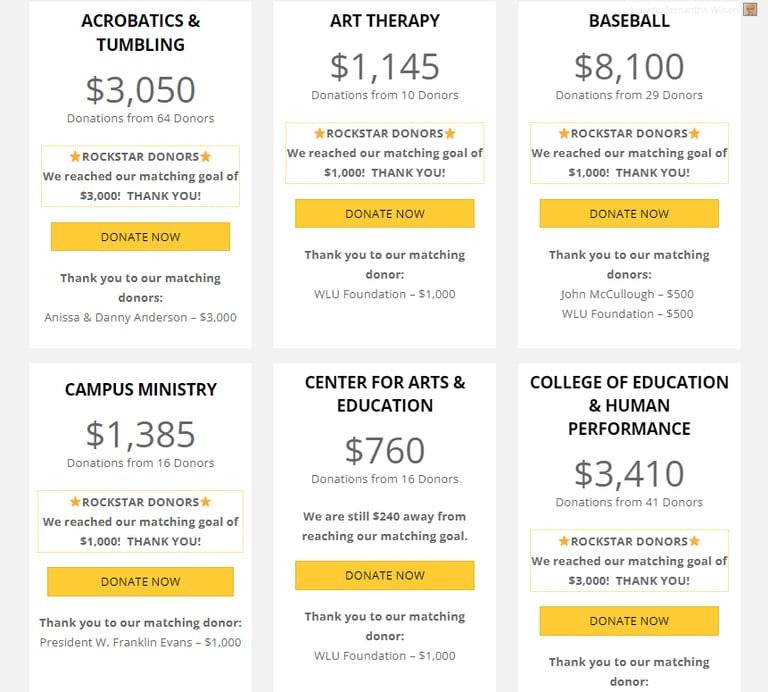The width and height of the screenshot is (768, 692).
Task: Click the left star in Baseball Rockstar Donors
Action: [x=564, y=133]
